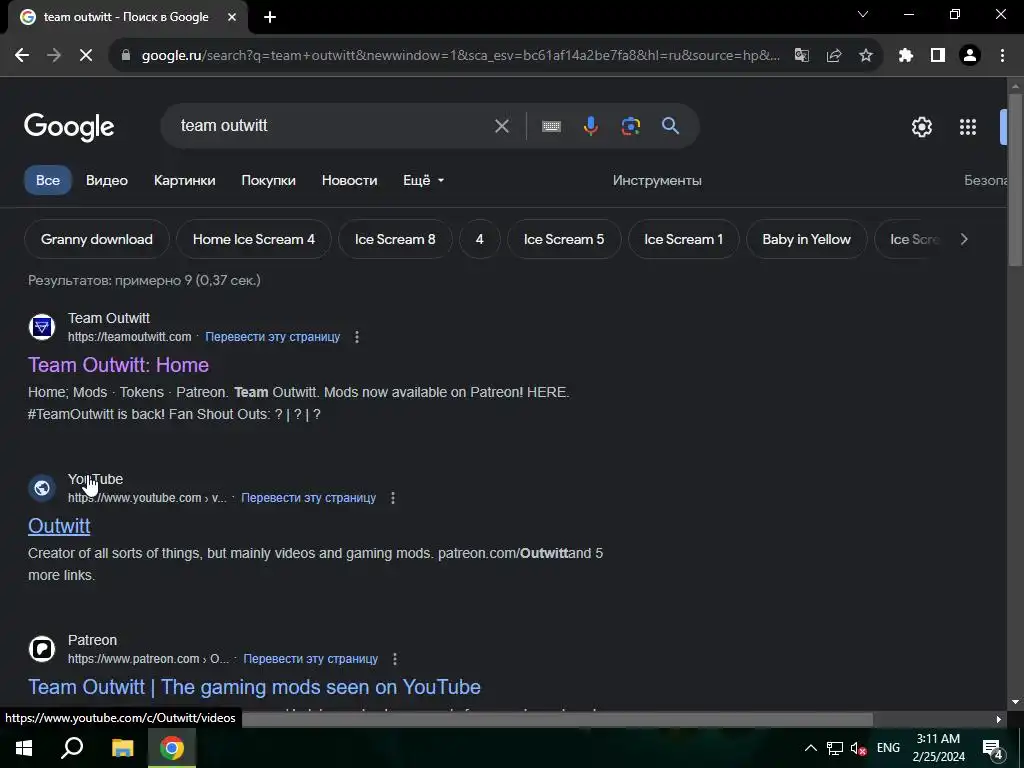1024x768 pixels.
Task: Click the vertical page scrollbar thumb
Action: click(1015, 180)
